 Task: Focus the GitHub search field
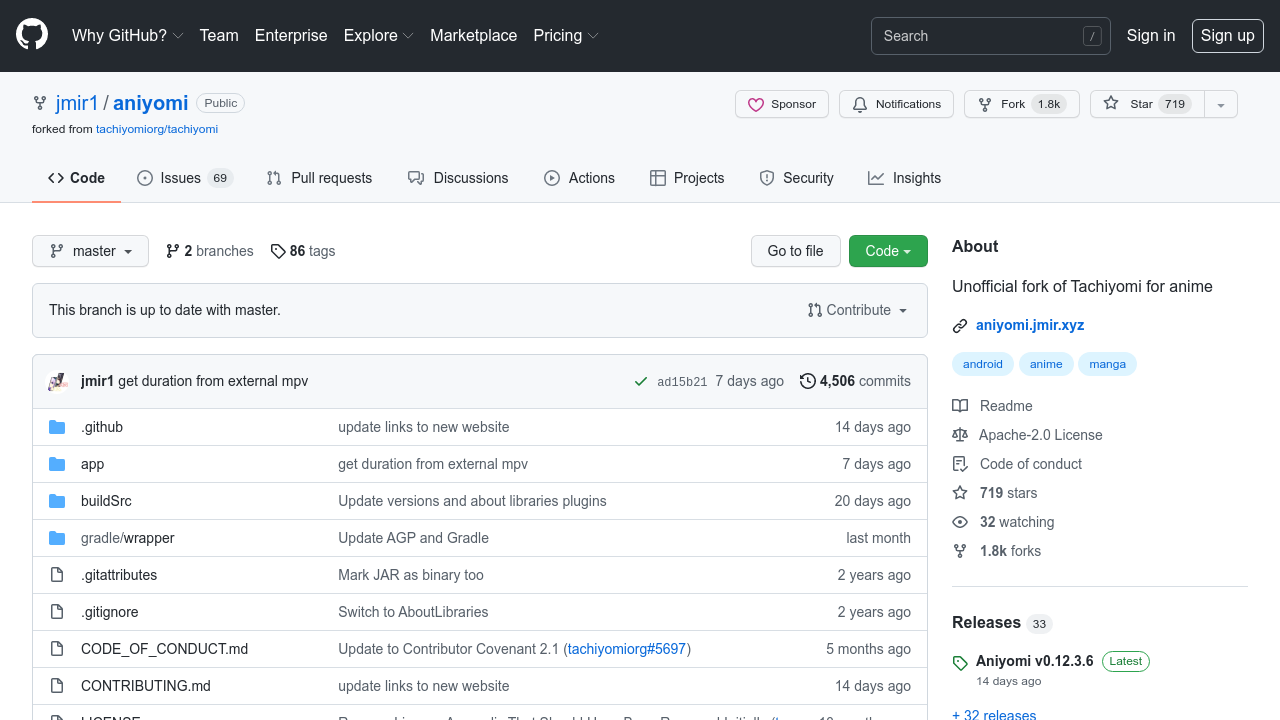pos(991,36)
